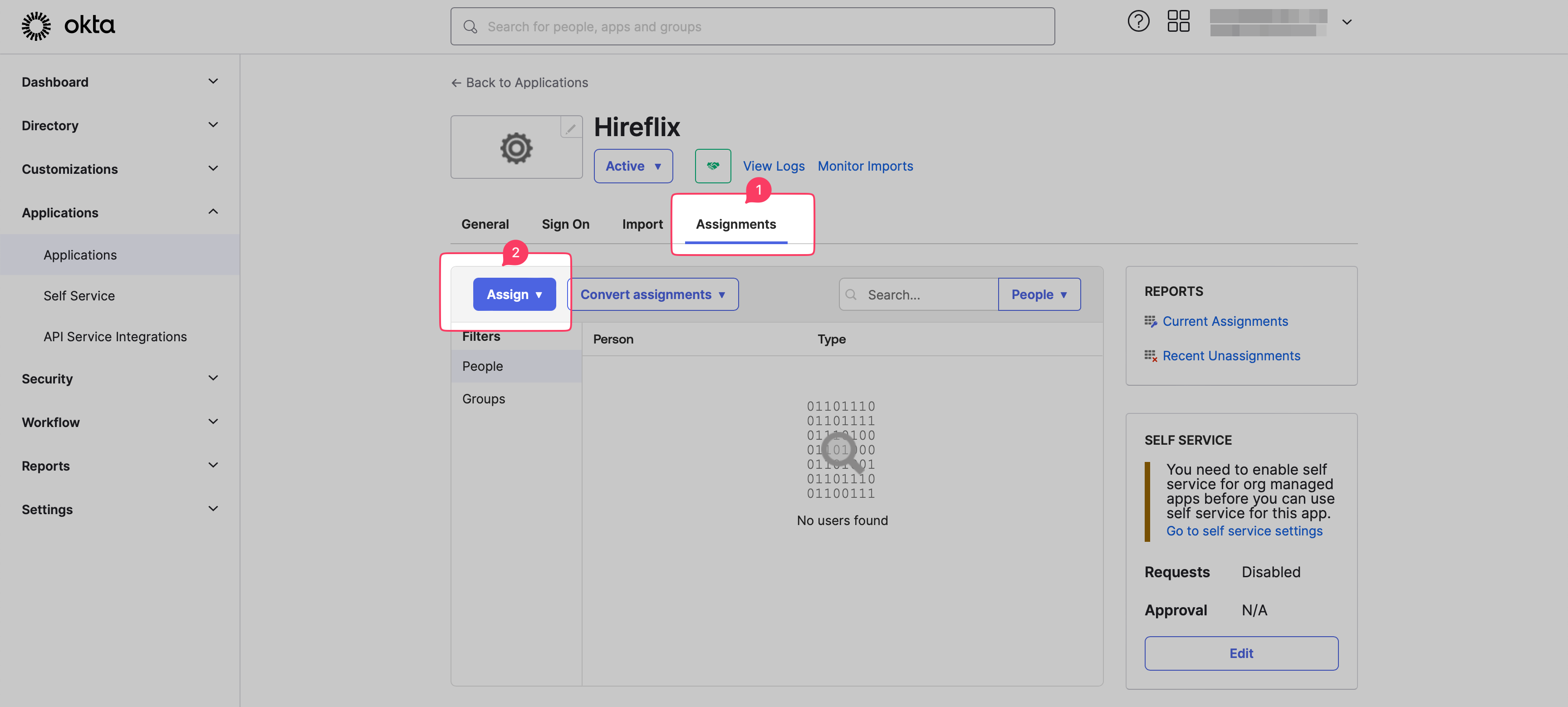Focus the global search field
The width and height of the screenshot is (1568, 707).
752,27
